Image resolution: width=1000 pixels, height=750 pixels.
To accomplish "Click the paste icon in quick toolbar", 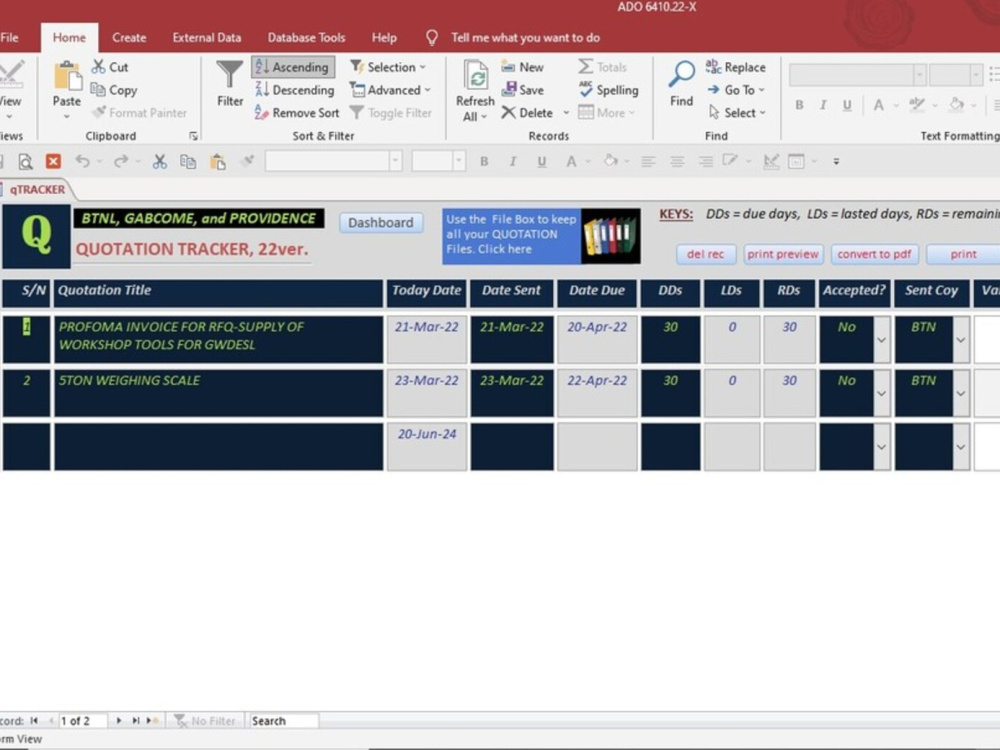I will tap(218, 161).
